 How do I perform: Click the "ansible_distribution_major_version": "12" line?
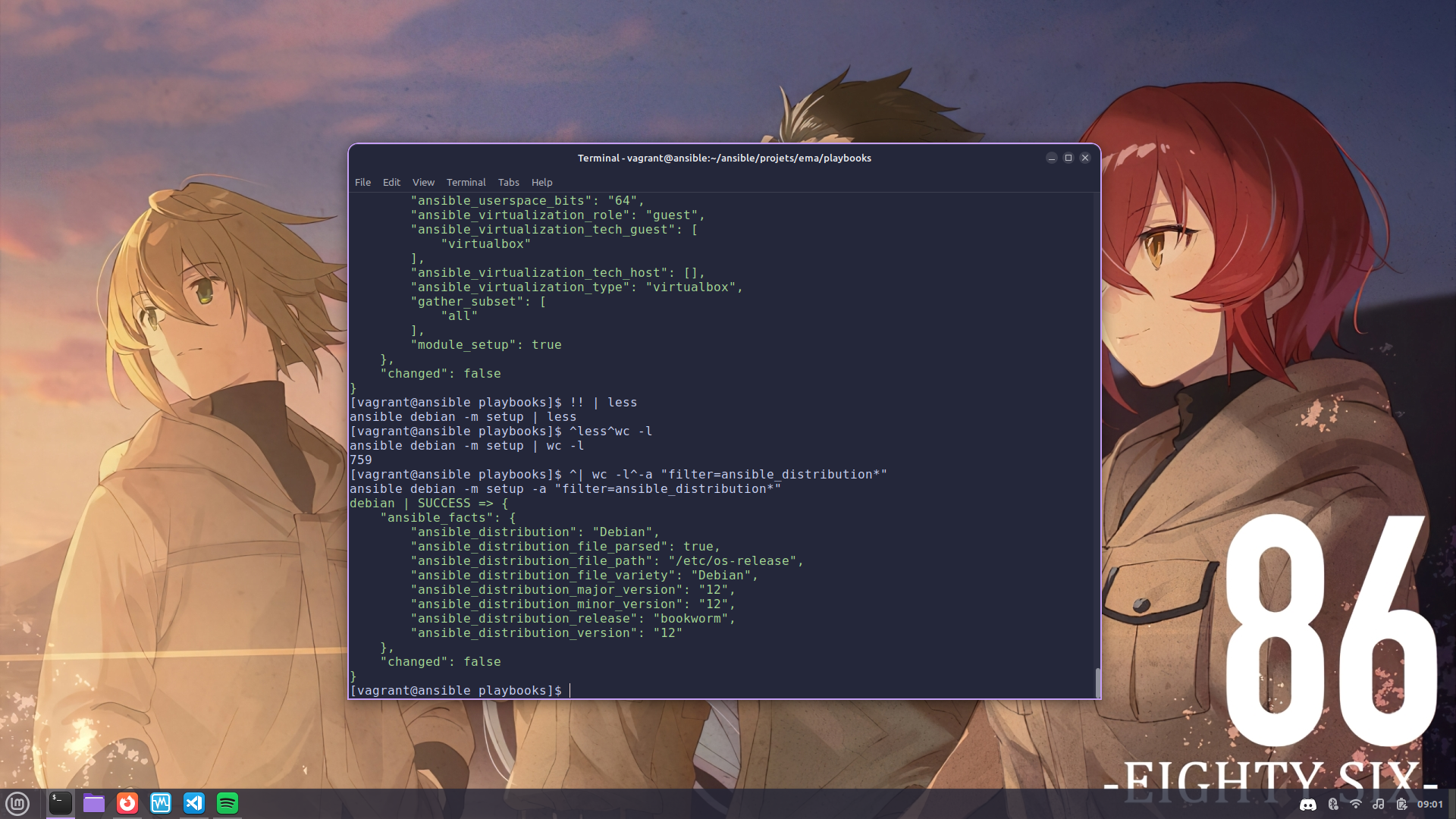[573, 589]
